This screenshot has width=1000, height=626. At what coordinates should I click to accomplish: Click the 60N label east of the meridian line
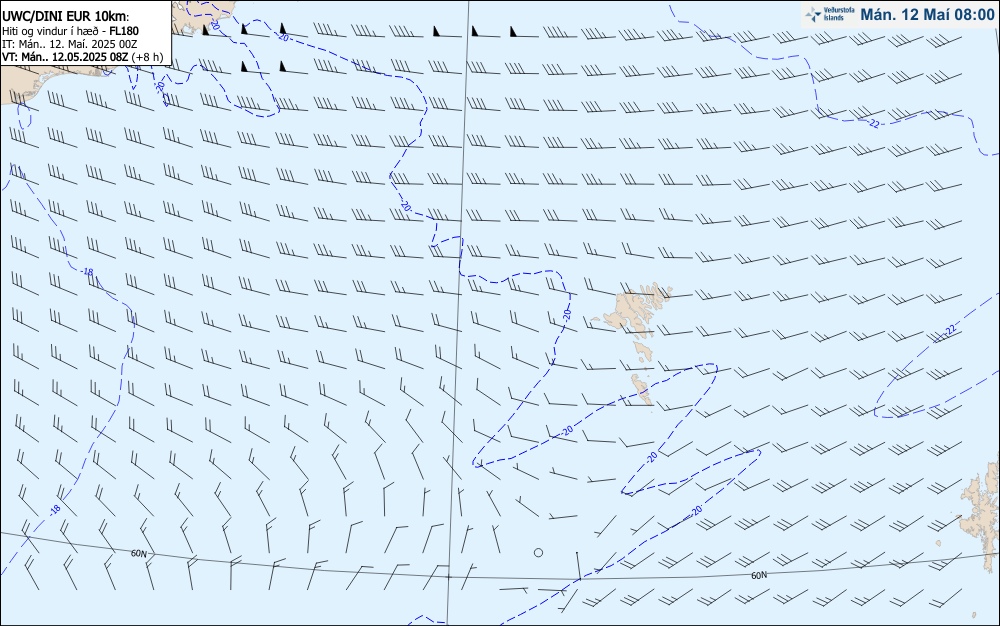pos(759,575)
